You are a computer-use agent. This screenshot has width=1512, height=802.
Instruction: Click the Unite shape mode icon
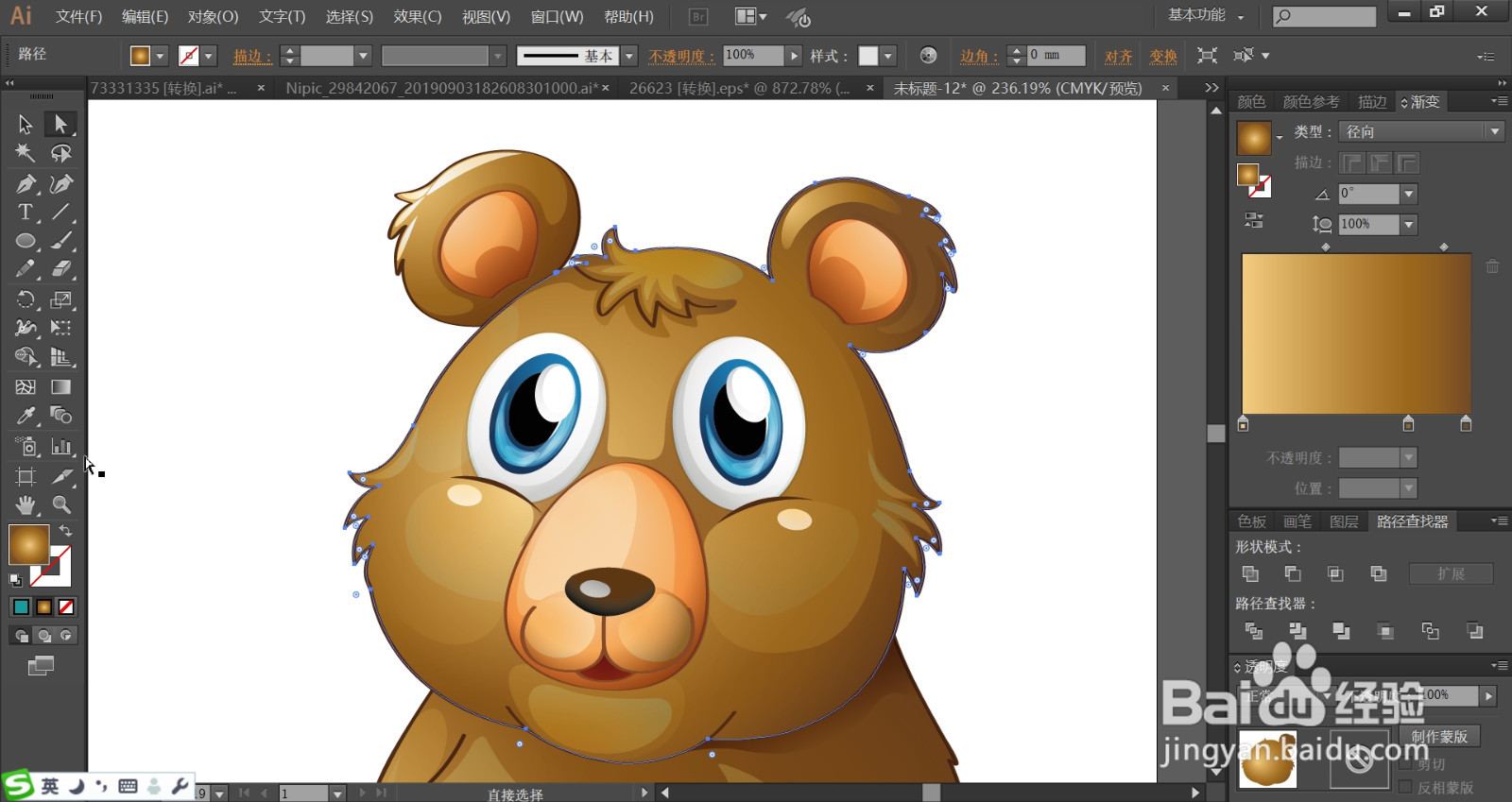click(1250, 573)
